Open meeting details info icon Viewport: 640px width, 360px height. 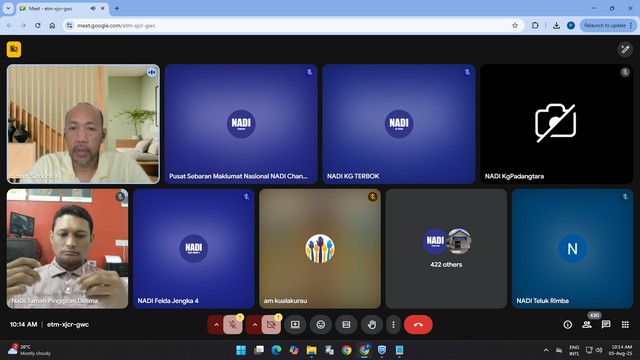click(x=568, y=324)
